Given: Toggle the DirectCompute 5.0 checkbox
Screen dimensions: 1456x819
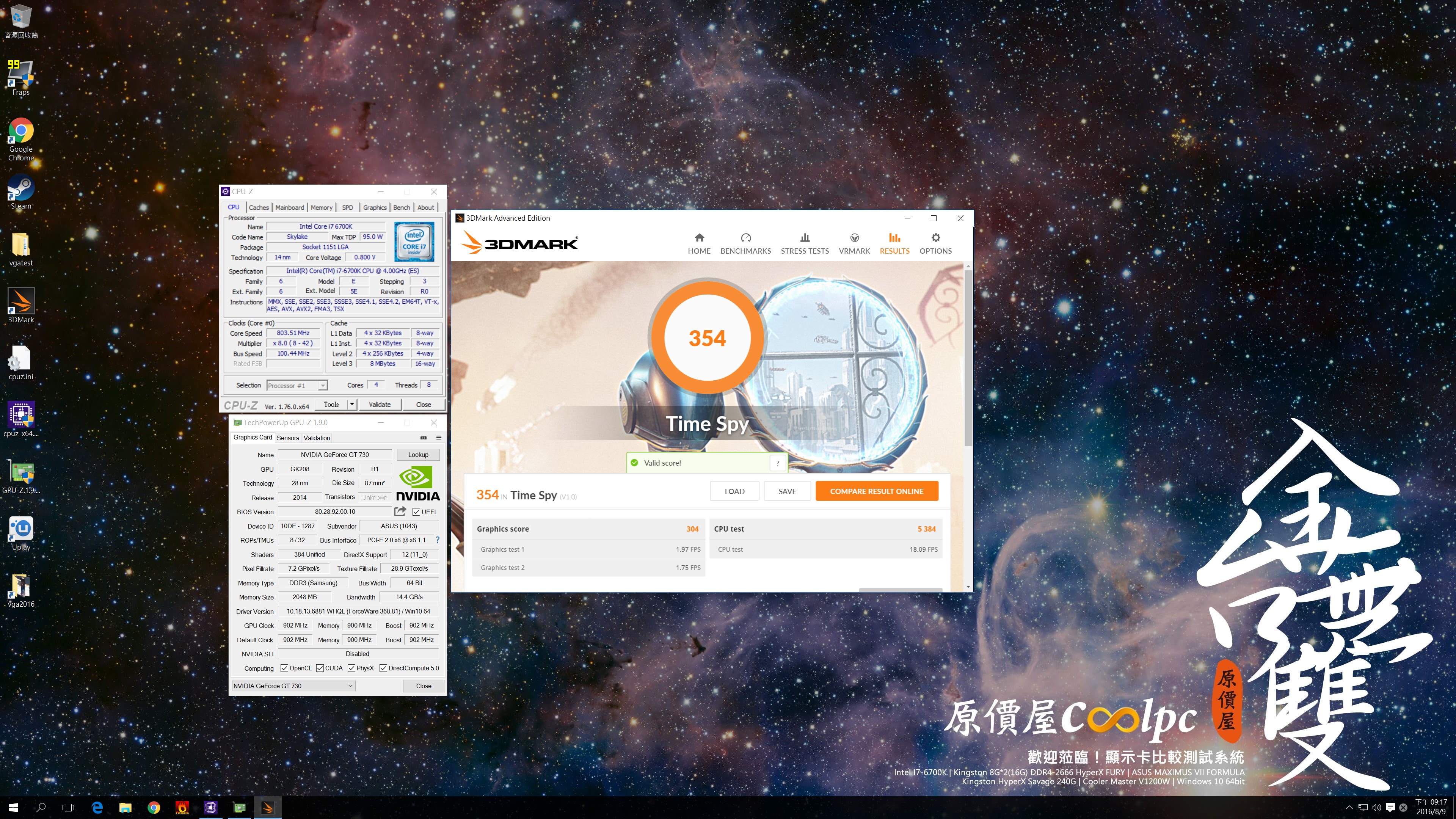Looking at the screenshot, I should 383,668.
